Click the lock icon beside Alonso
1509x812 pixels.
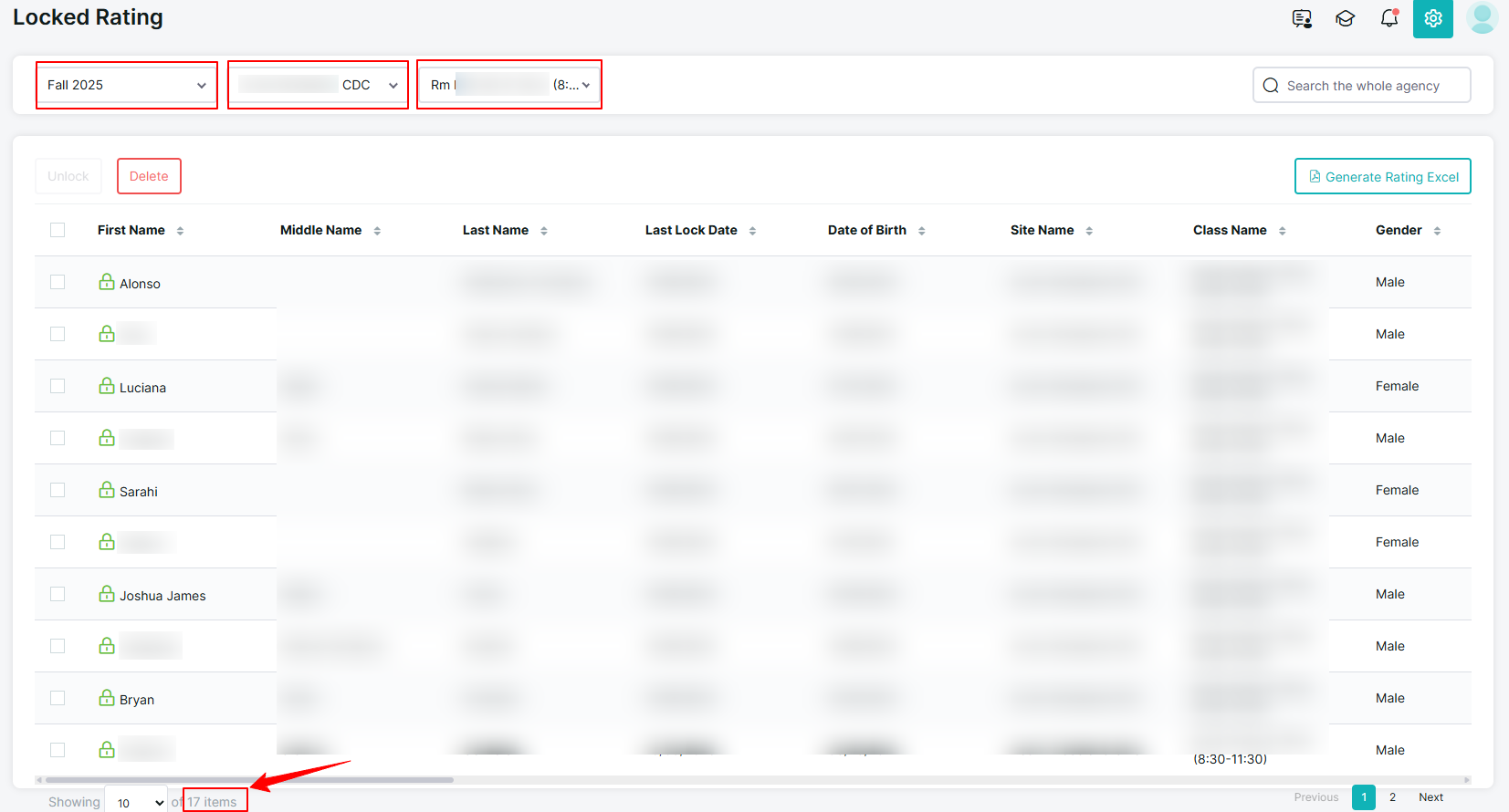pyautogui.click(x=107, y=282)
